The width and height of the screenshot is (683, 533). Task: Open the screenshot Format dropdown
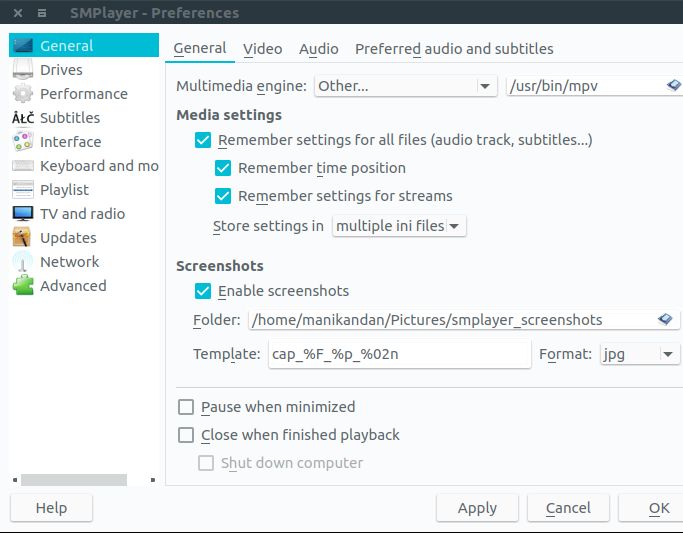point(639,354)
